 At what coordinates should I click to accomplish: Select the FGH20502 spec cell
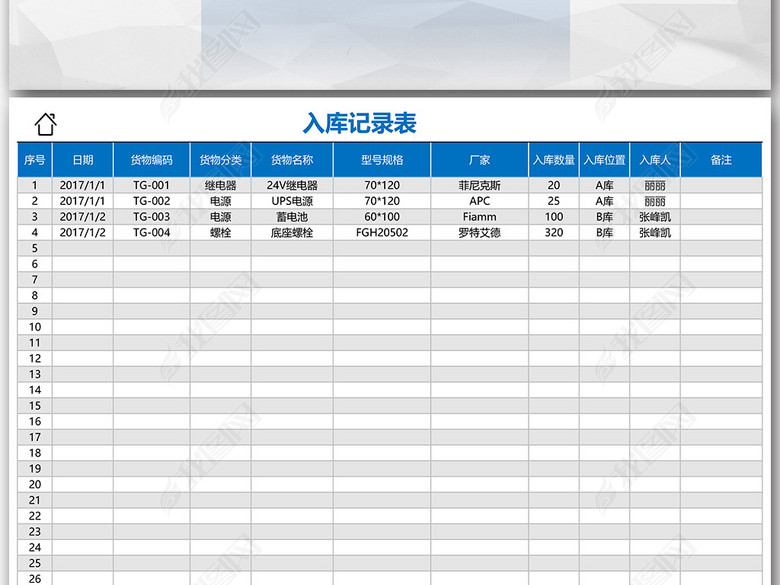[x=382, y=233]
